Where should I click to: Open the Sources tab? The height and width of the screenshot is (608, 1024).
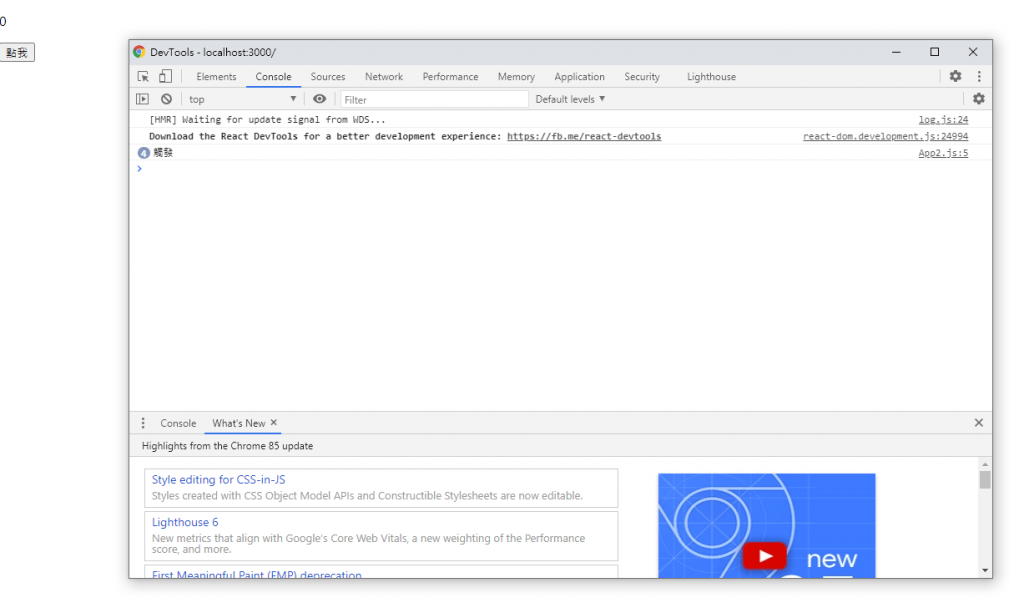point(328,76)
